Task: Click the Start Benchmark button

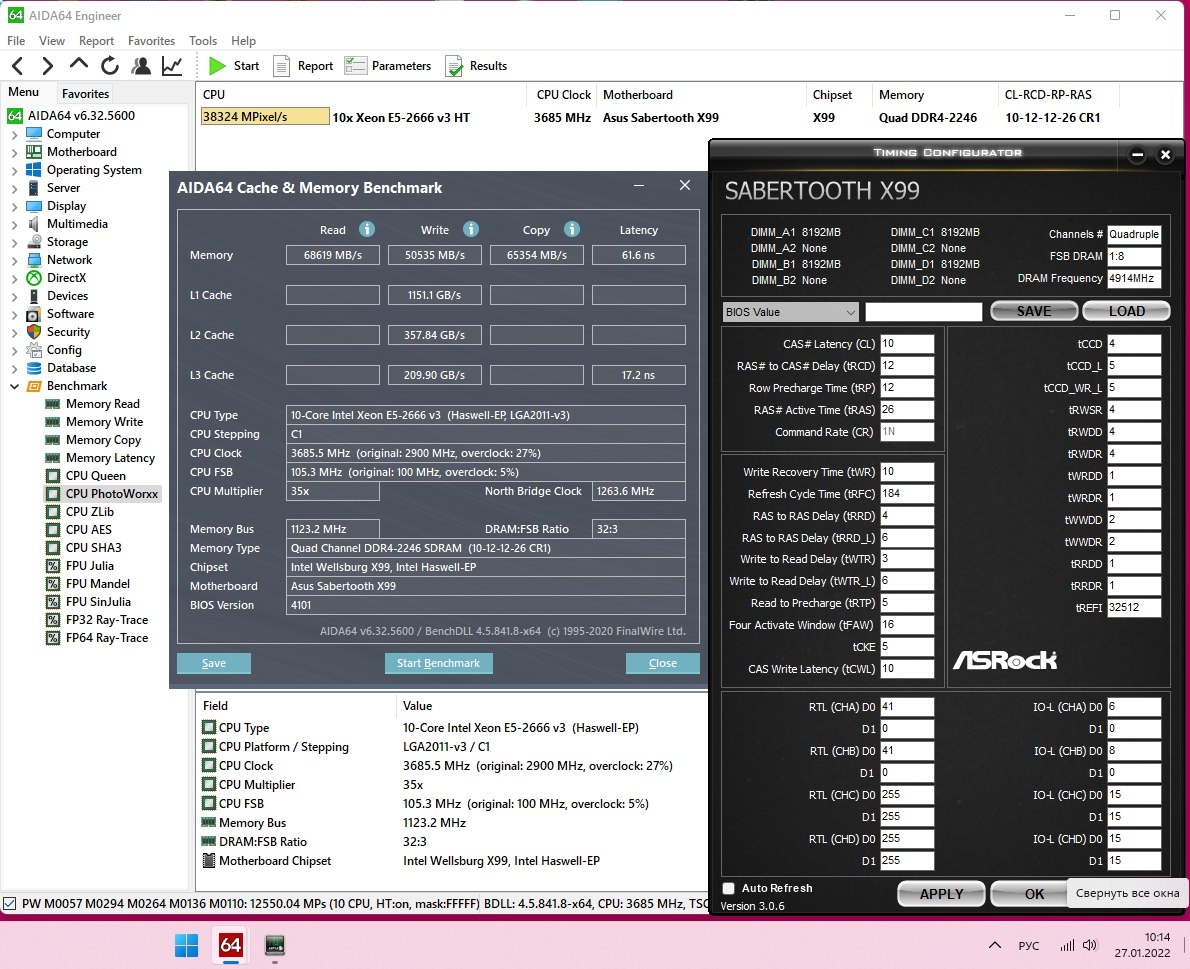Action: pos(439,663)
